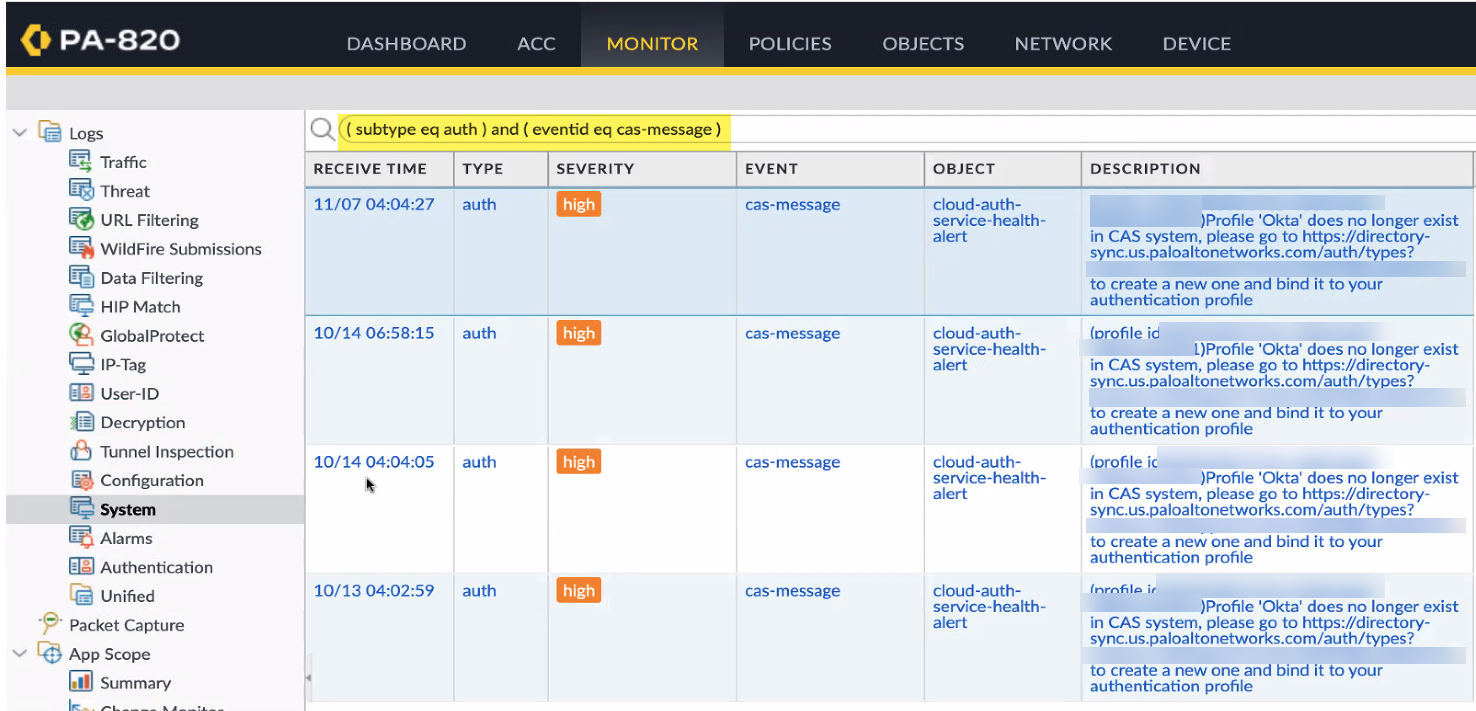Click the WildFire Submissions icon

(x=81, y=248)
